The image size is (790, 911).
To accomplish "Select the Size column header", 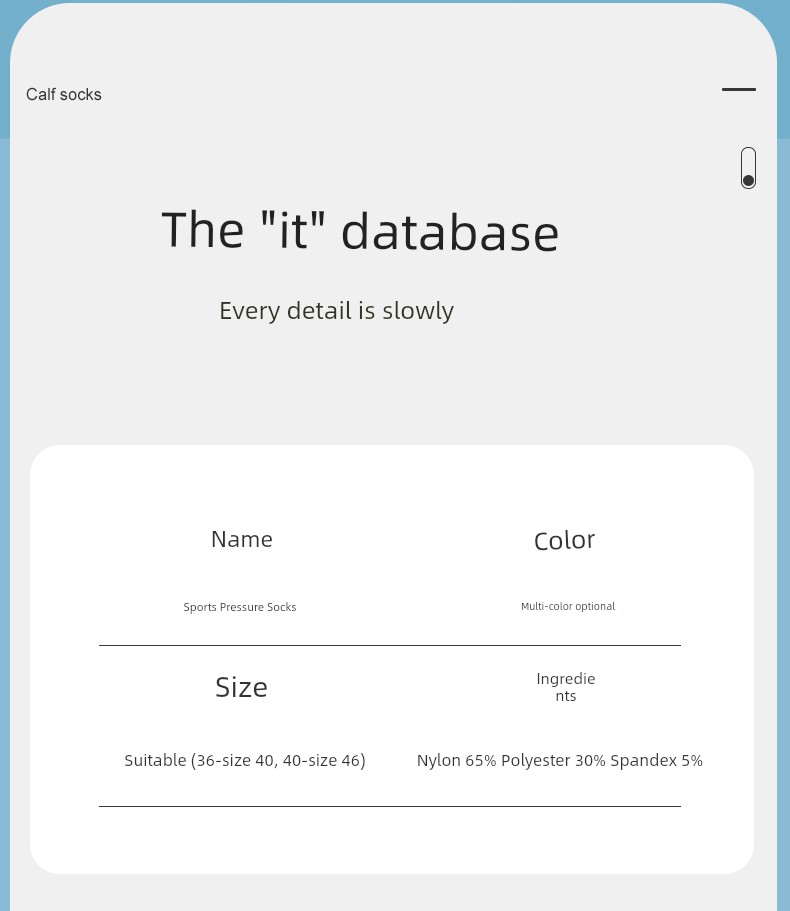I will click(x=241, y=687).
